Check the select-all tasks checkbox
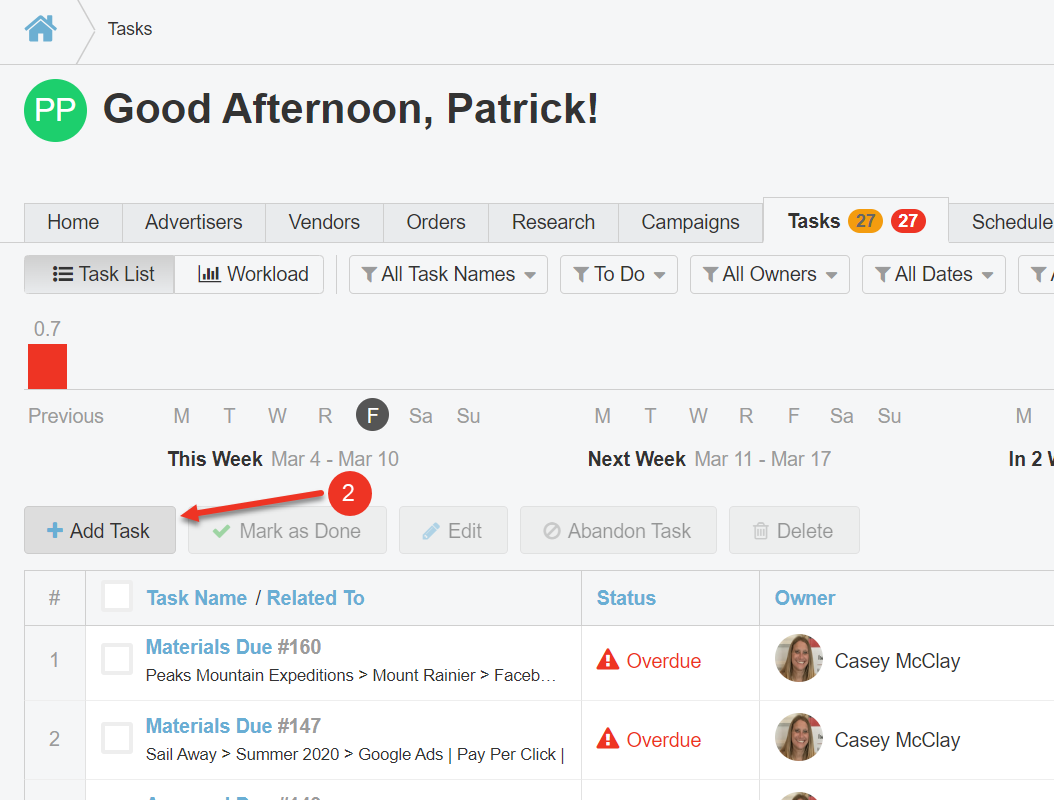Viewport: 1054px width, 800px height. point(117,595)
